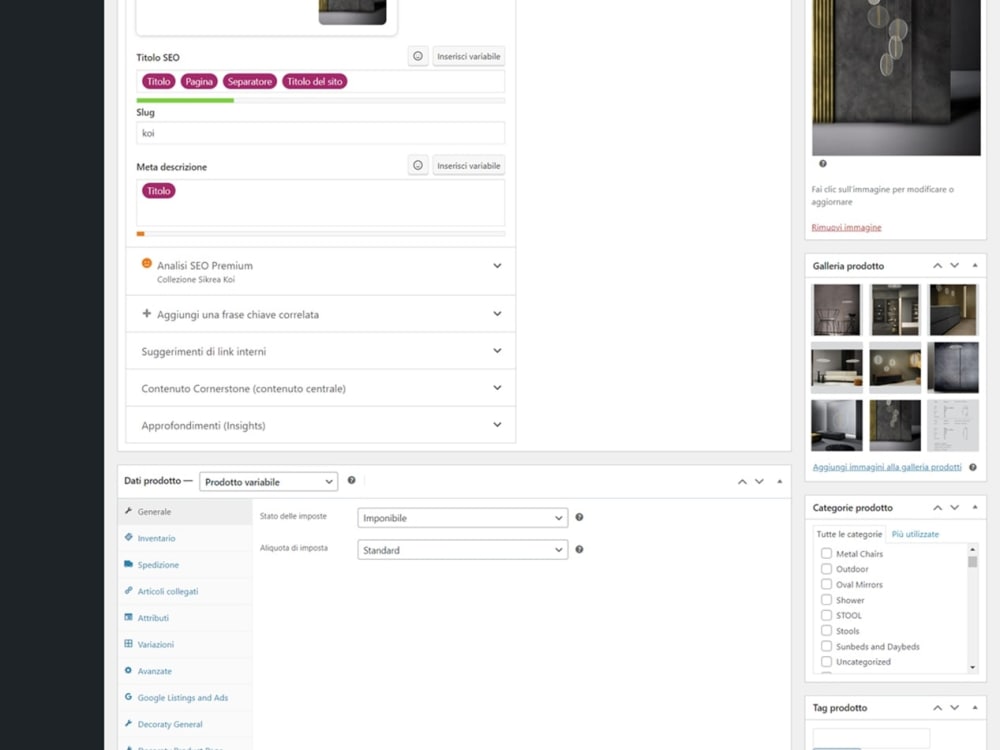
Task: Open the Generale product data tab
Action: [x=185, y=511]
